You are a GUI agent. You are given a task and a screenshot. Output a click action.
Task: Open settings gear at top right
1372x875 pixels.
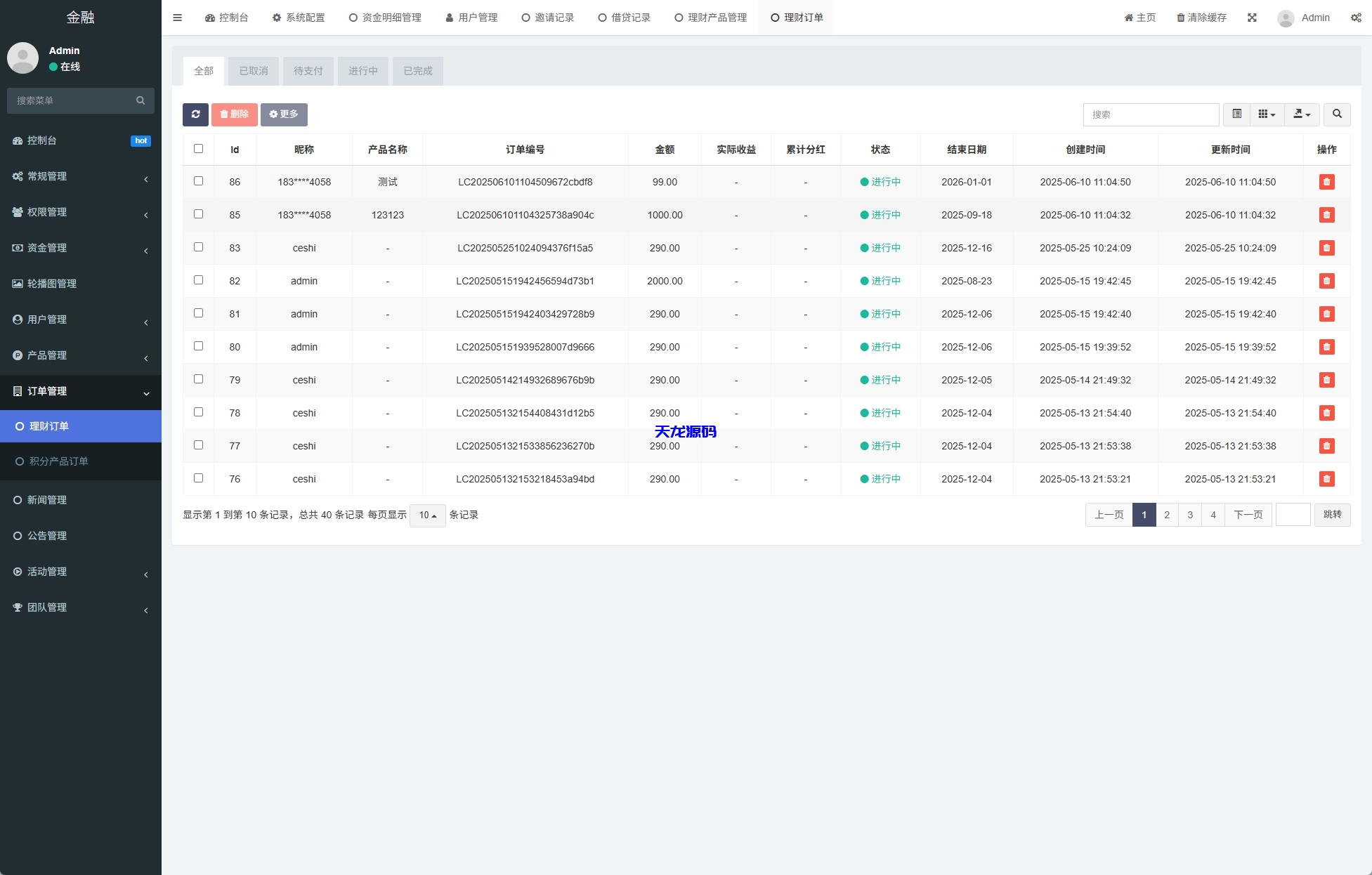(x=1356, y=18)
